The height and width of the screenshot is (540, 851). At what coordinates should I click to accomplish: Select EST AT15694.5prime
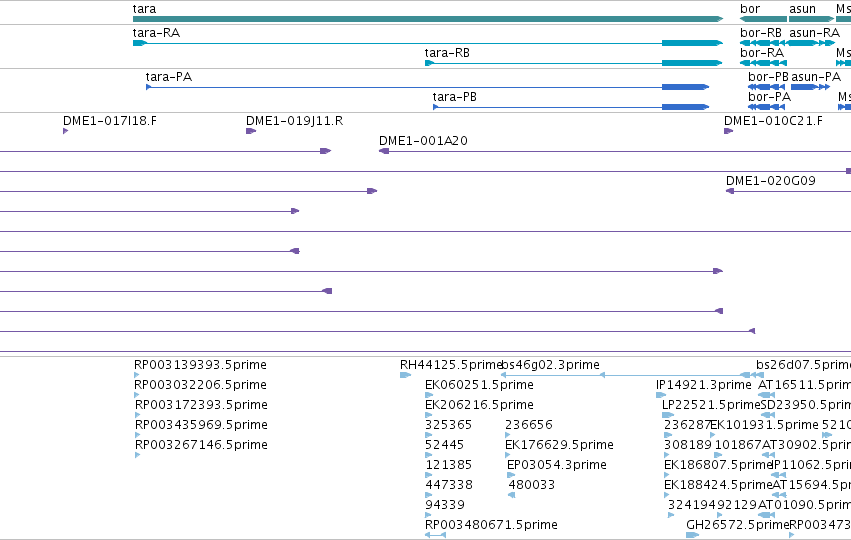pyautogui.click(x=811, y=485)
